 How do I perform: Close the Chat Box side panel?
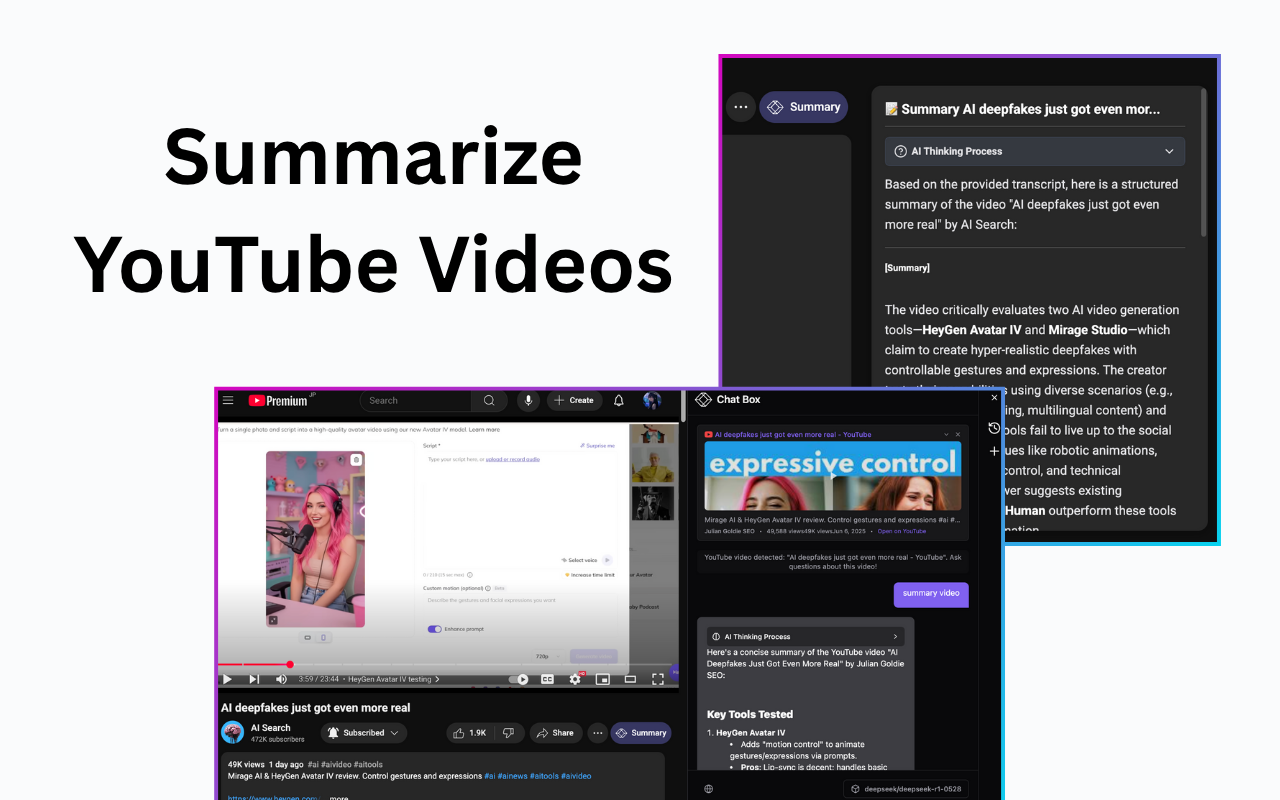(x=994, y=397)
